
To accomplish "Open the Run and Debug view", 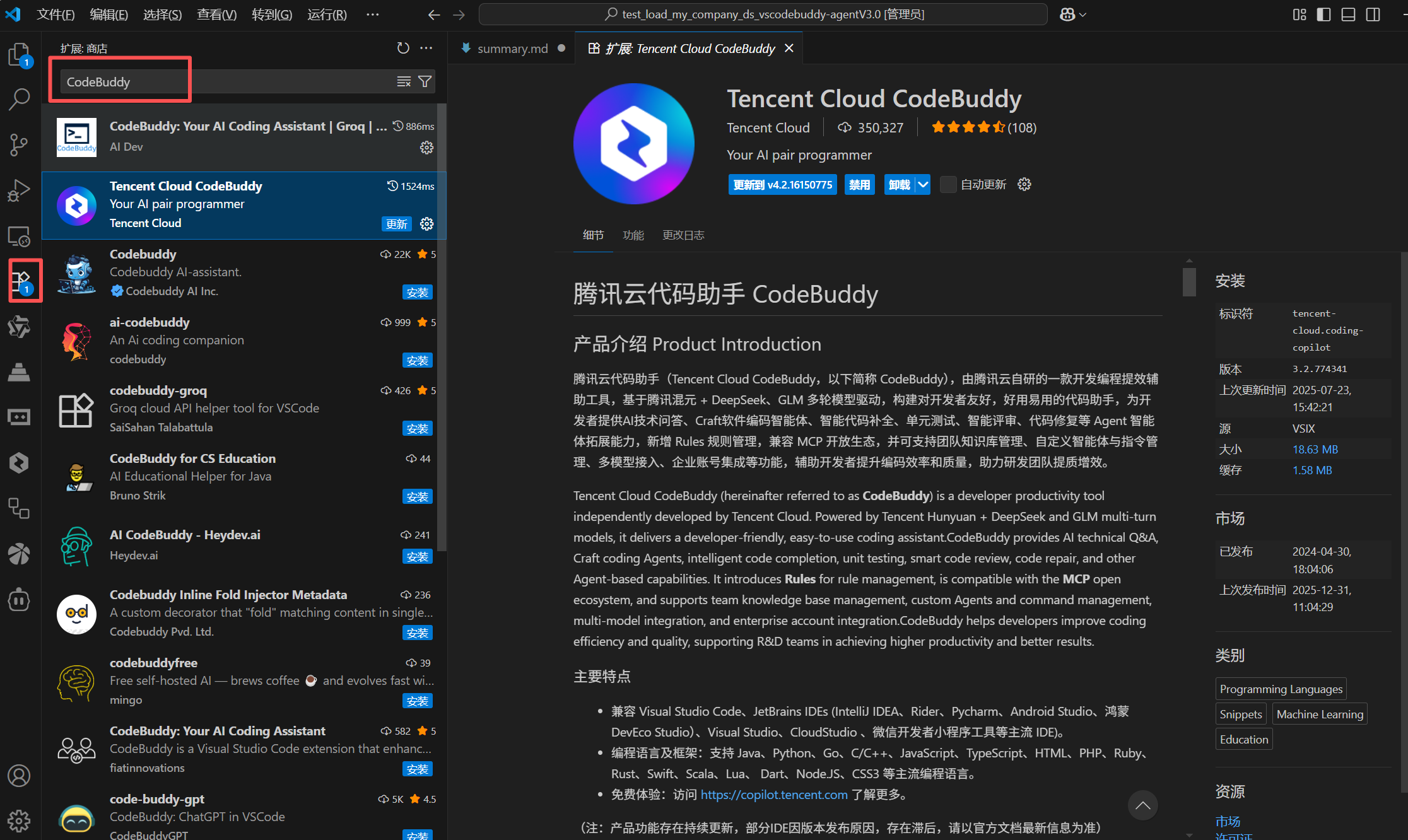I will click(19, 190).
